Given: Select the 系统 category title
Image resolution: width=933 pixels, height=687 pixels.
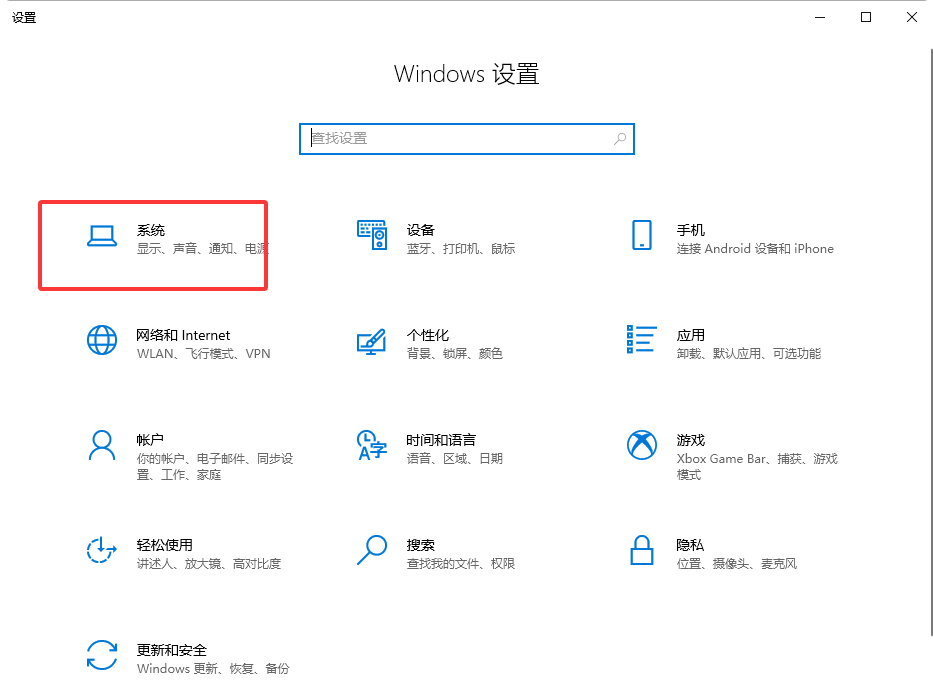Looking at the screenshot, I should click(151, 230).
